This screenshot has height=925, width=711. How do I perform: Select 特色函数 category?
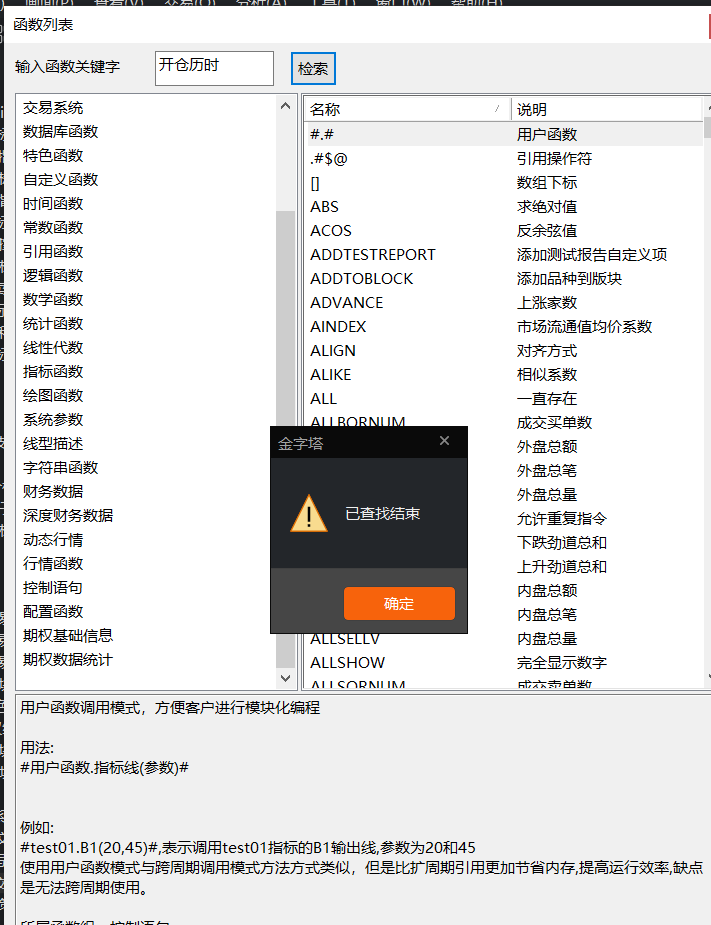[53, 156]
